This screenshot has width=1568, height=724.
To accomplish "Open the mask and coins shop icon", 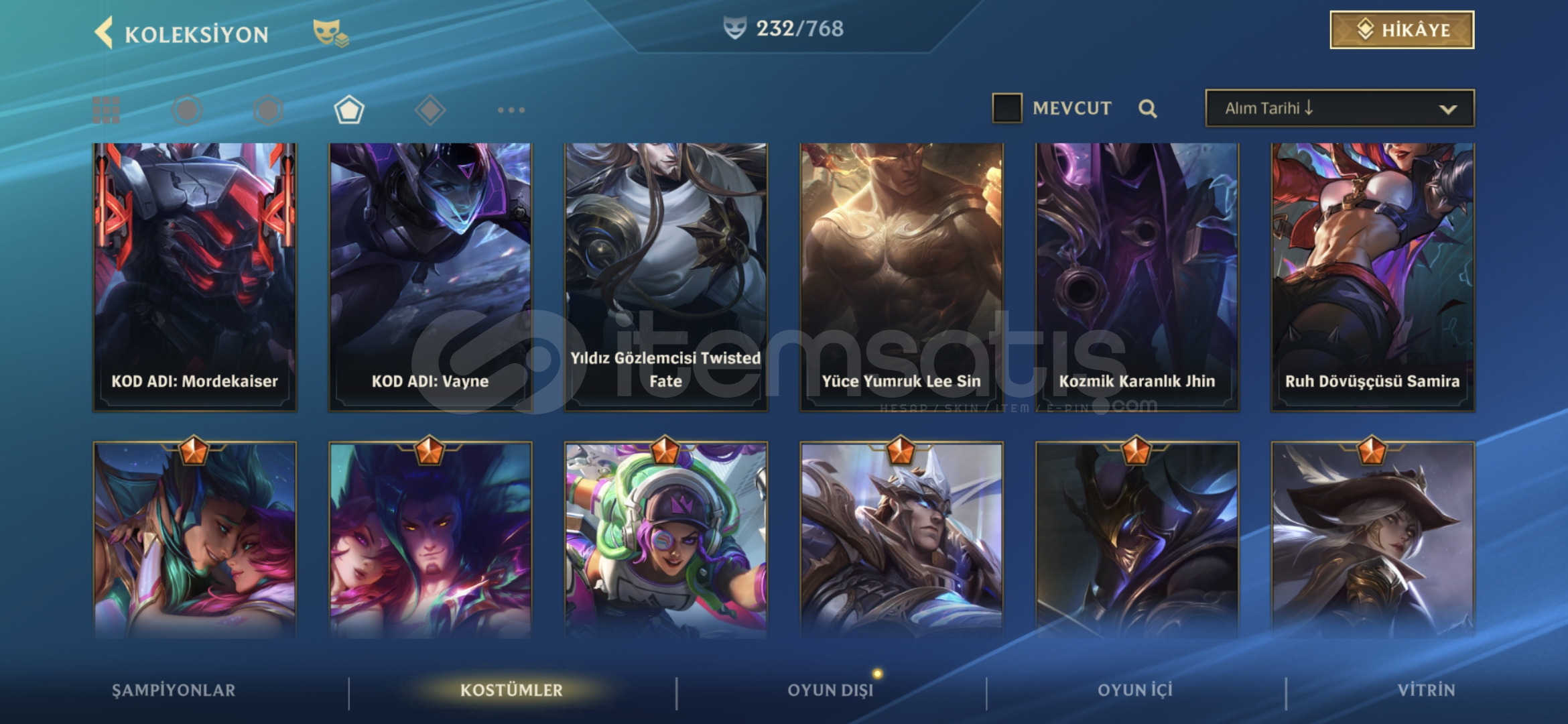I will pos(330,33).
